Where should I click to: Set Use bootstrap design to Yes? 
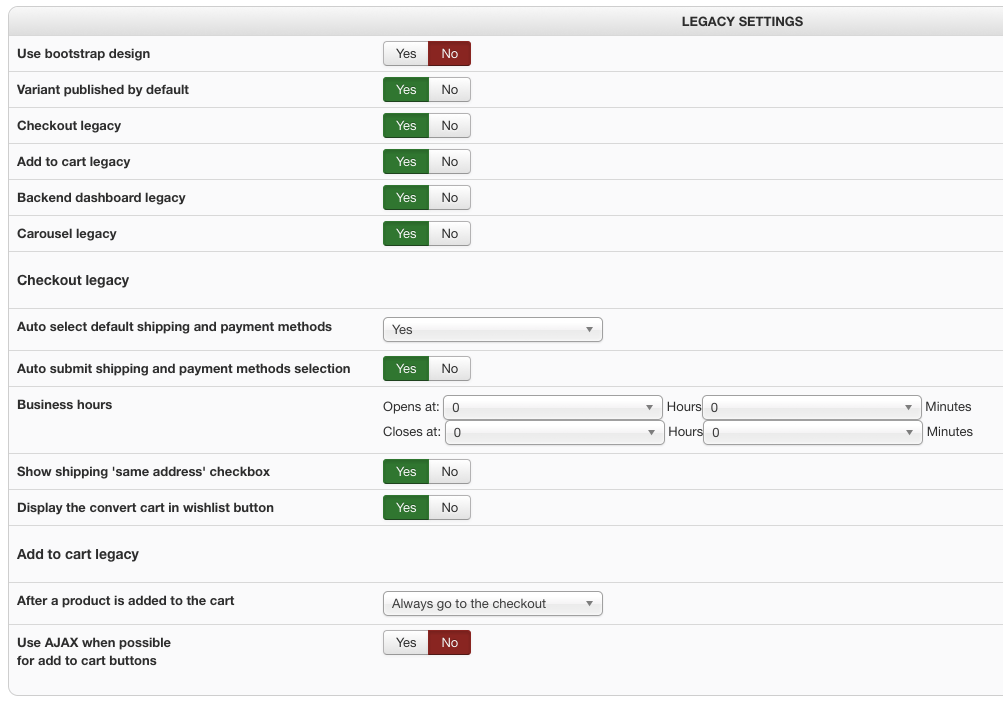[x=406, y=54]
